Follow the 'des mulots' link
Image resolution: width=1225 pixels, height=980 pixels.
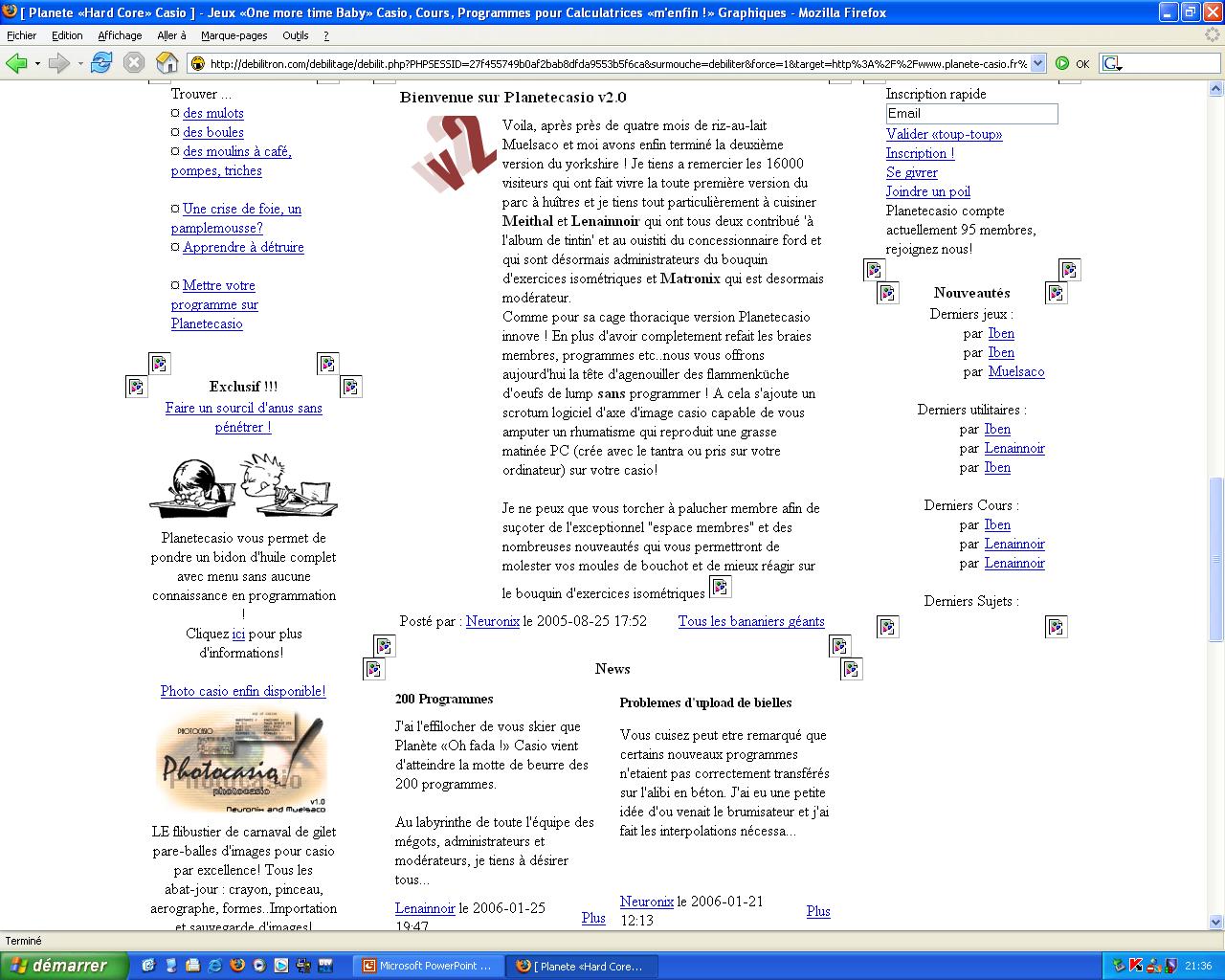coord(213,113)
